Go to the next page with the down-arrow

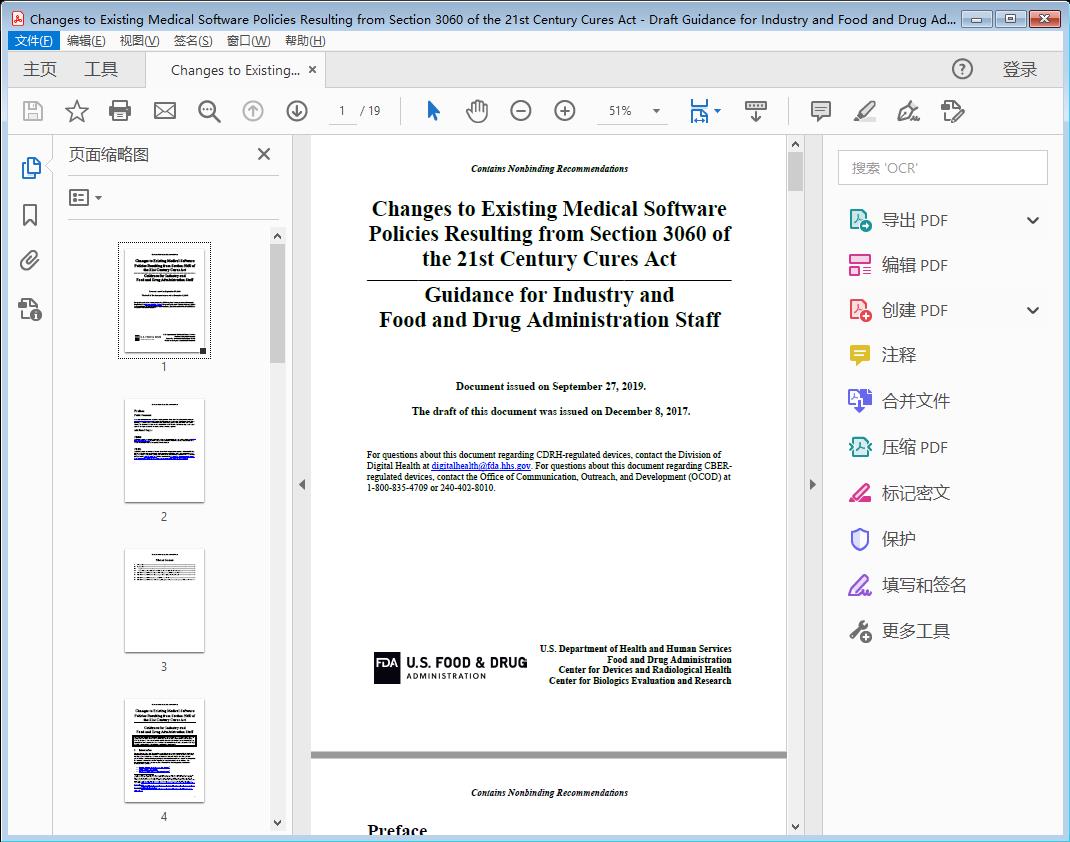(x=297, y=111)
